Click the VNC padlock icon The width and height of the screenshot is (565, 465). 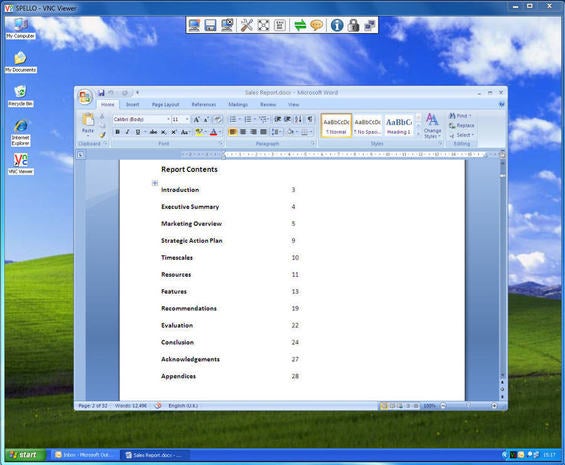[353, 25]
